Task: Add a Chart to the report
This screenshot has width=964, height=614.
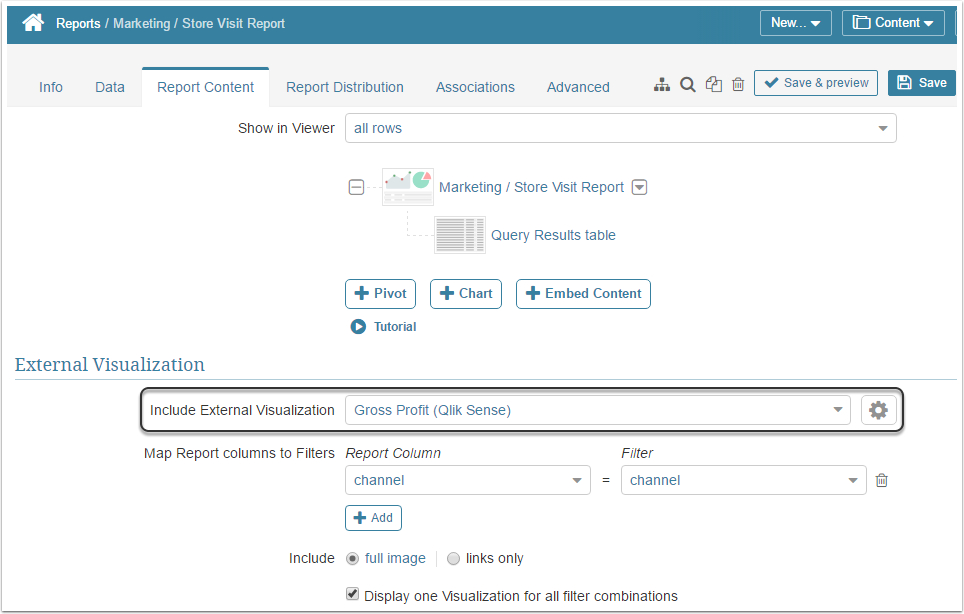Action: pos(466,294)
